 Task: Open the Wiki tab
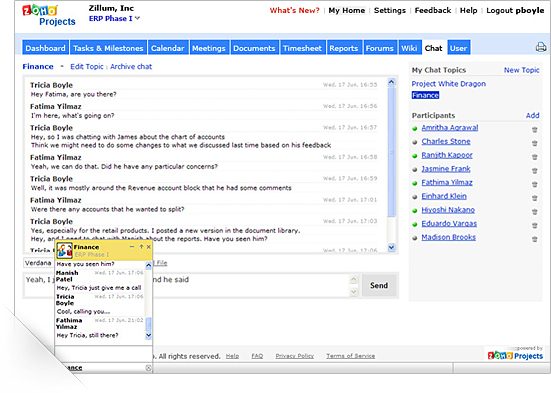pyautogui.click(x=409, y=48)
